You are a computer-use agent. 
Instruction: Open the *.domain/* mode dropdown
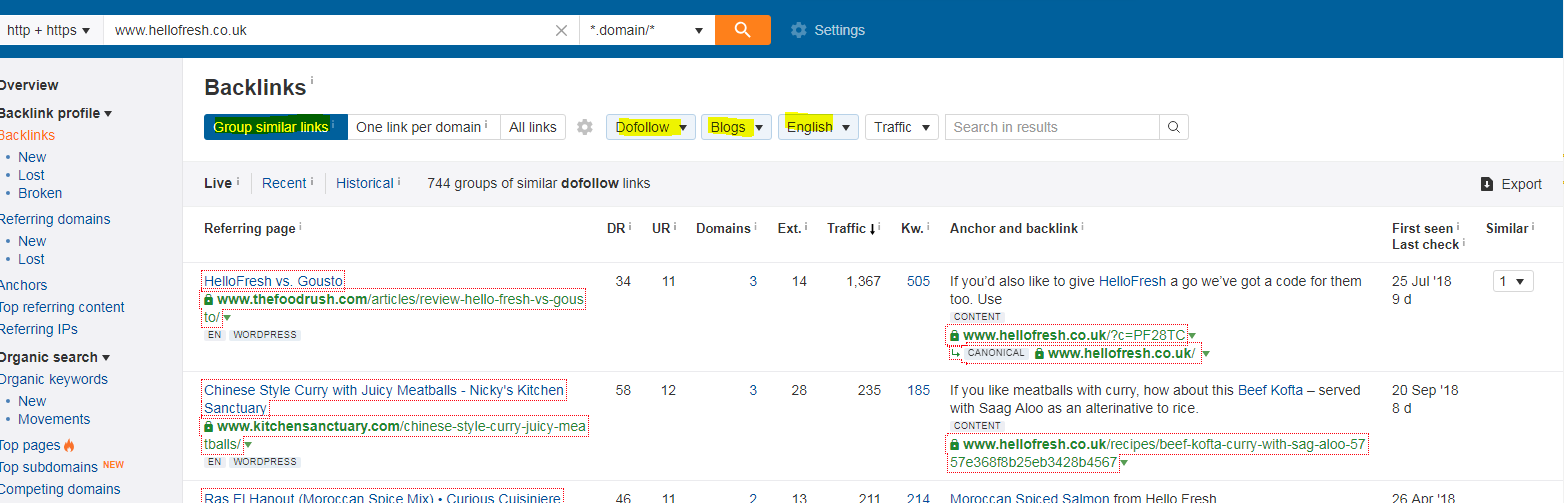[x=647, y=30]
